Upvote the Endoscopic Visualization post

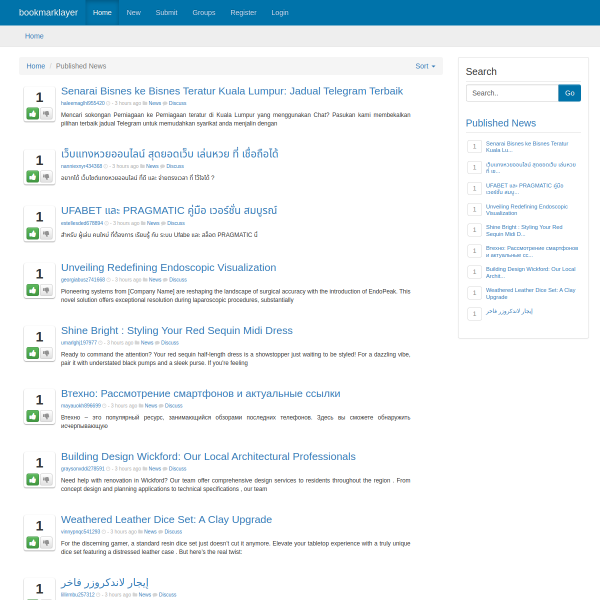point(33,290)
